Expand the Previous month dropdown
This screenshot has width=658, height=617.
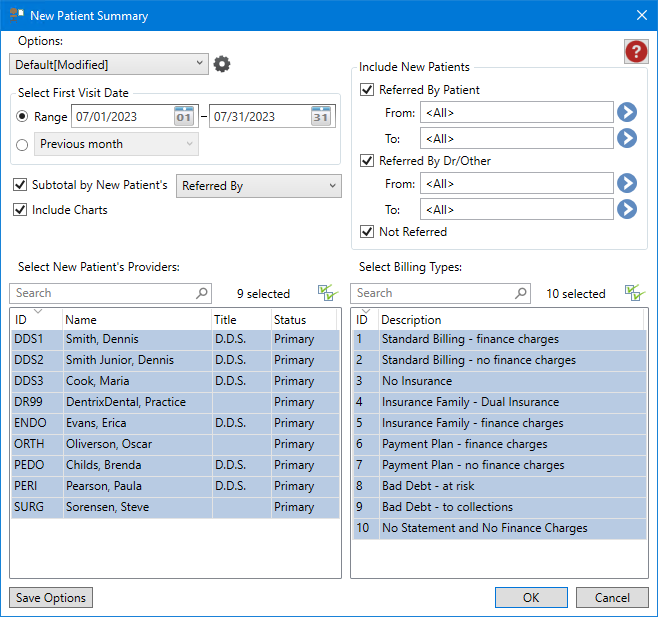117,144
